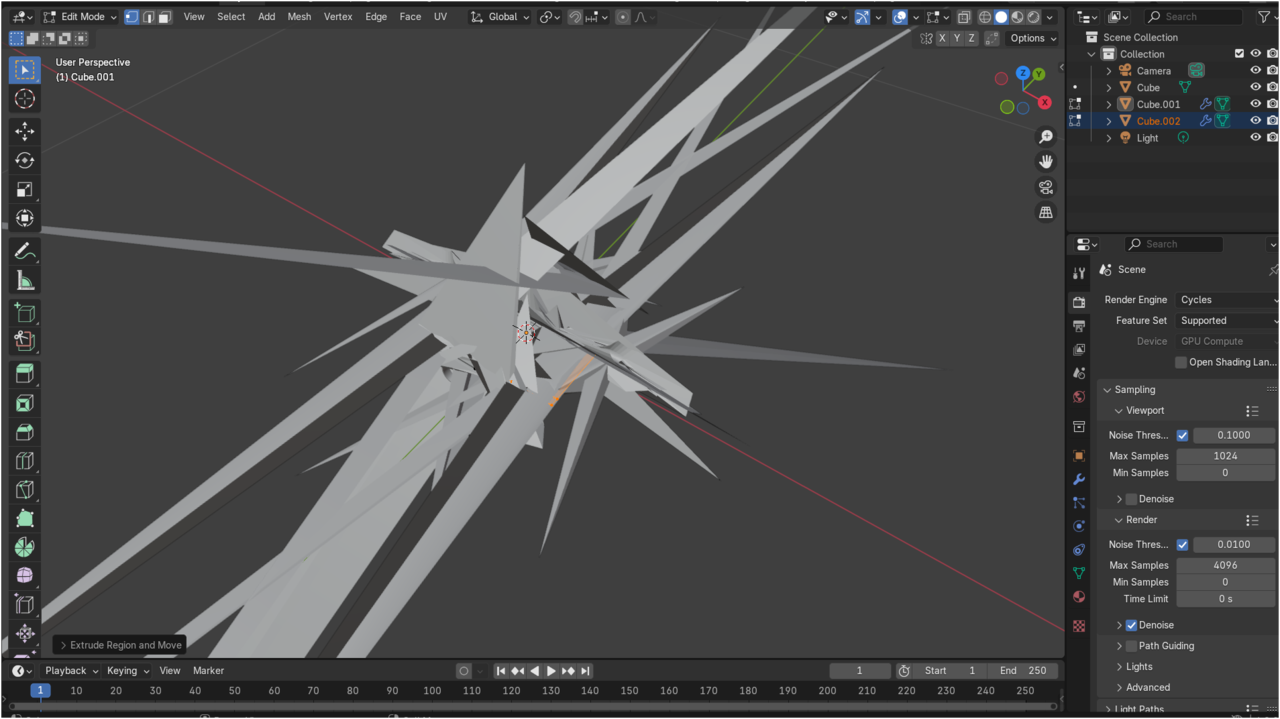Hide Cube.002 with its eye icon
Image resolution: width=1280 pixels, height=719 pixels.
[1255, 121]
